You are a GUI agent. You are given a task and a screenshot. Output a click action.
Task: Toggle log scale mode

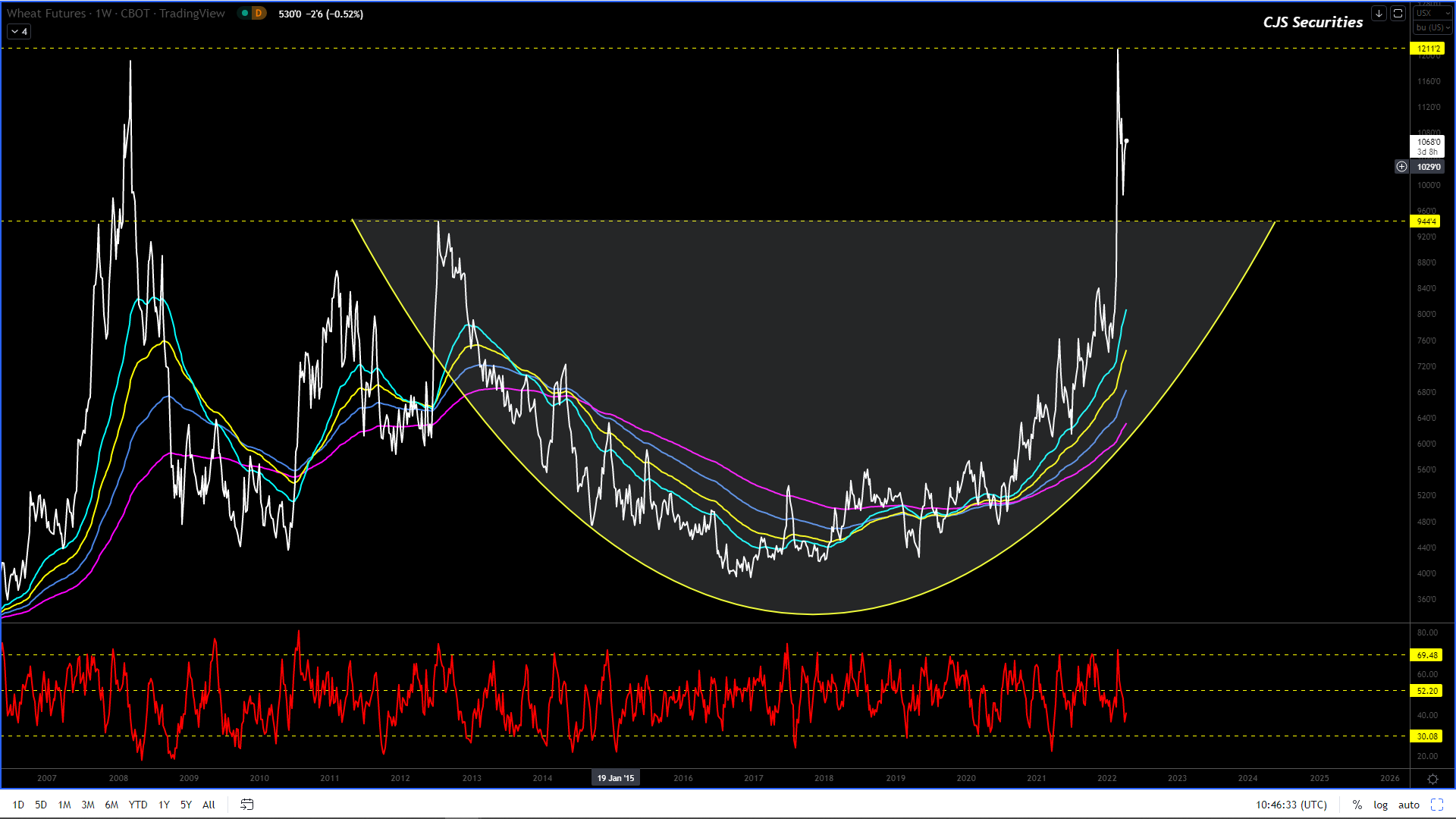tap(1380, 805)
